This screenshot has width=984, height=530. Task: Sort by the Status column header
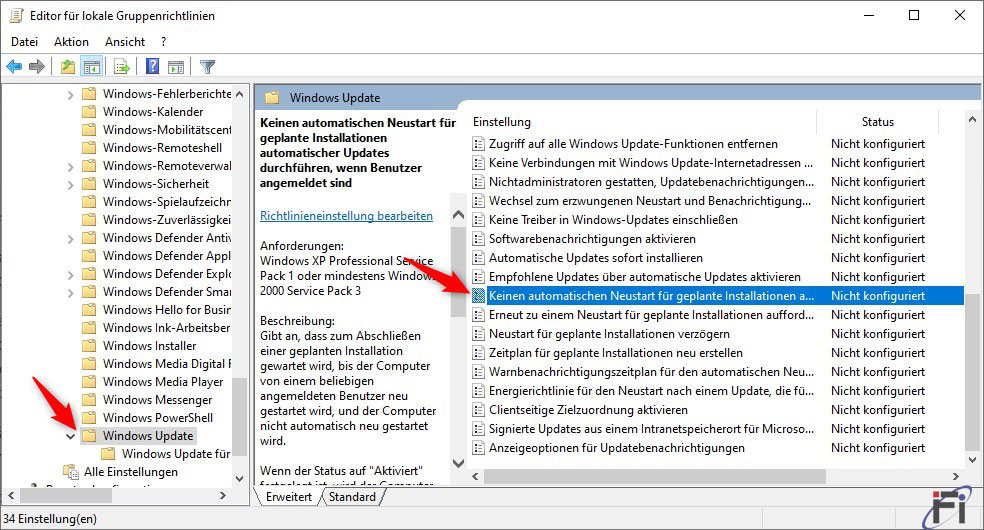[877, 122]
